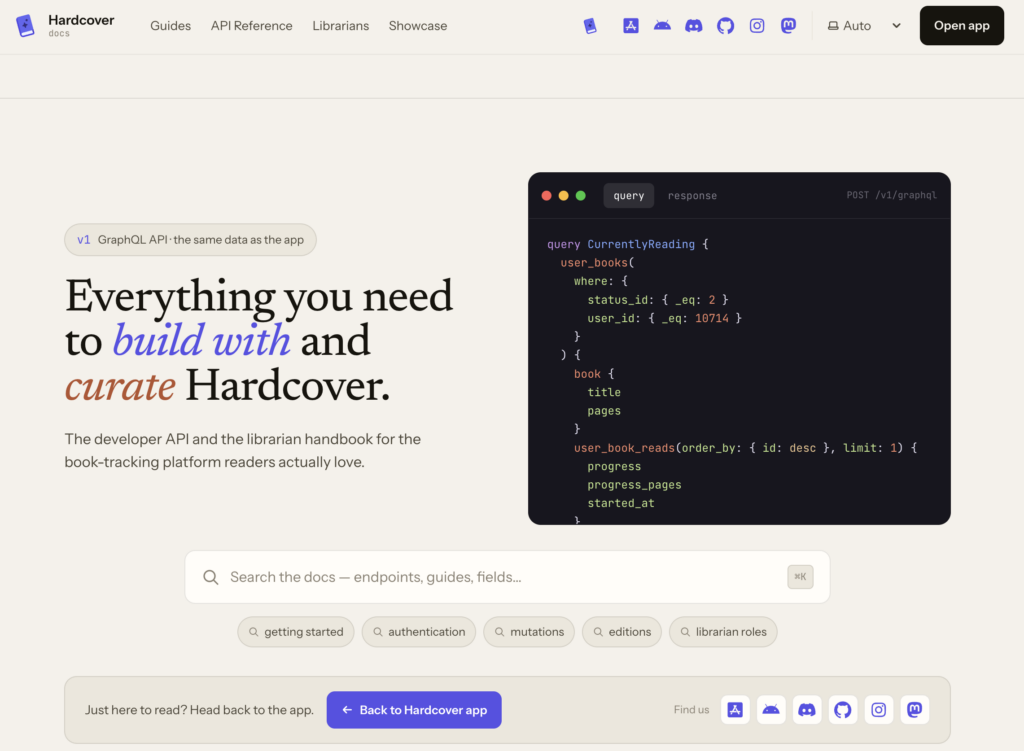This screenshot has height=751, width=1024.
Task: Select the mutations search chip
Action: 529,631
